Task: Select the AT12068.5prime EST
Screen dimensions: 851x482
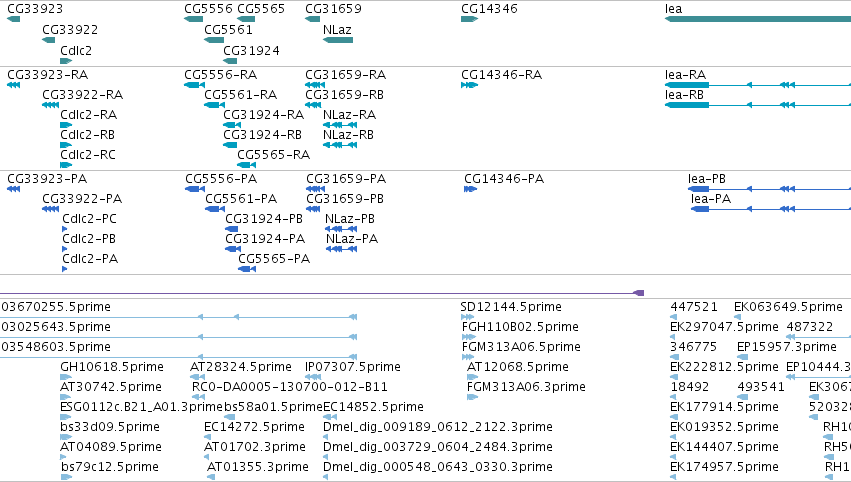Action: click(518, 367)
